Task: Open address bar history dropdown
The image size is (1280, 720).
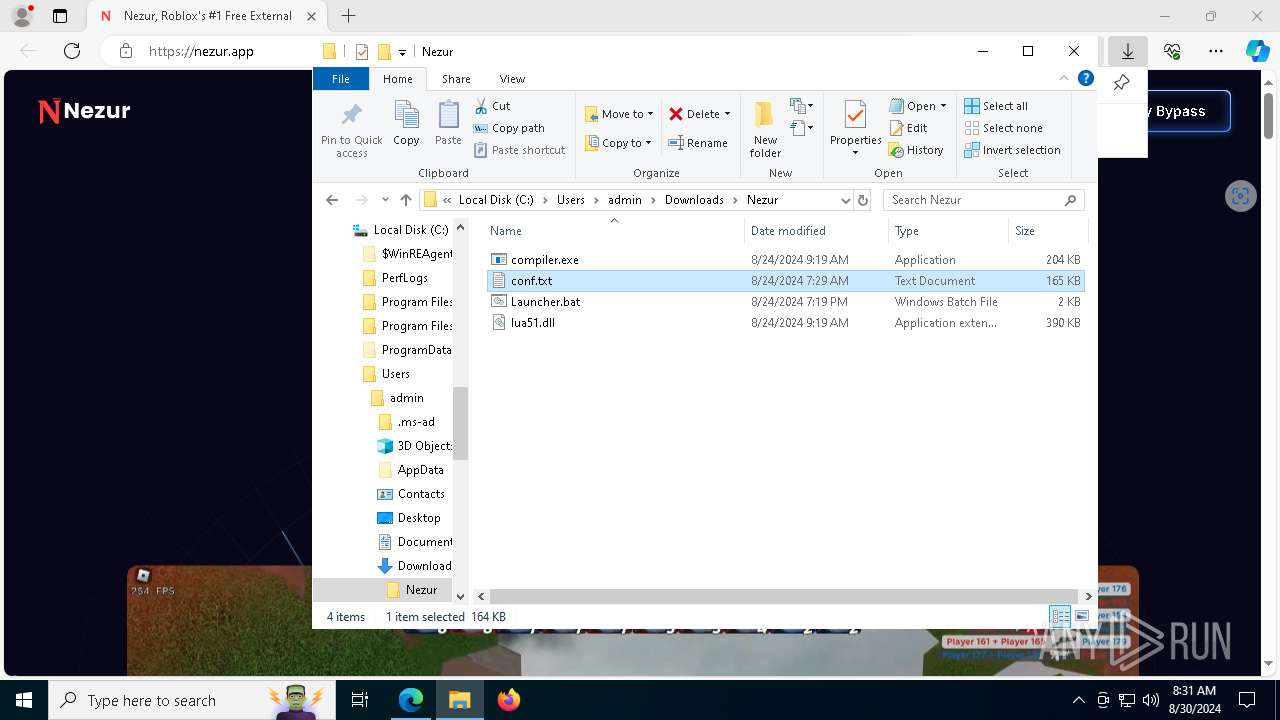Action: point(846,200)
